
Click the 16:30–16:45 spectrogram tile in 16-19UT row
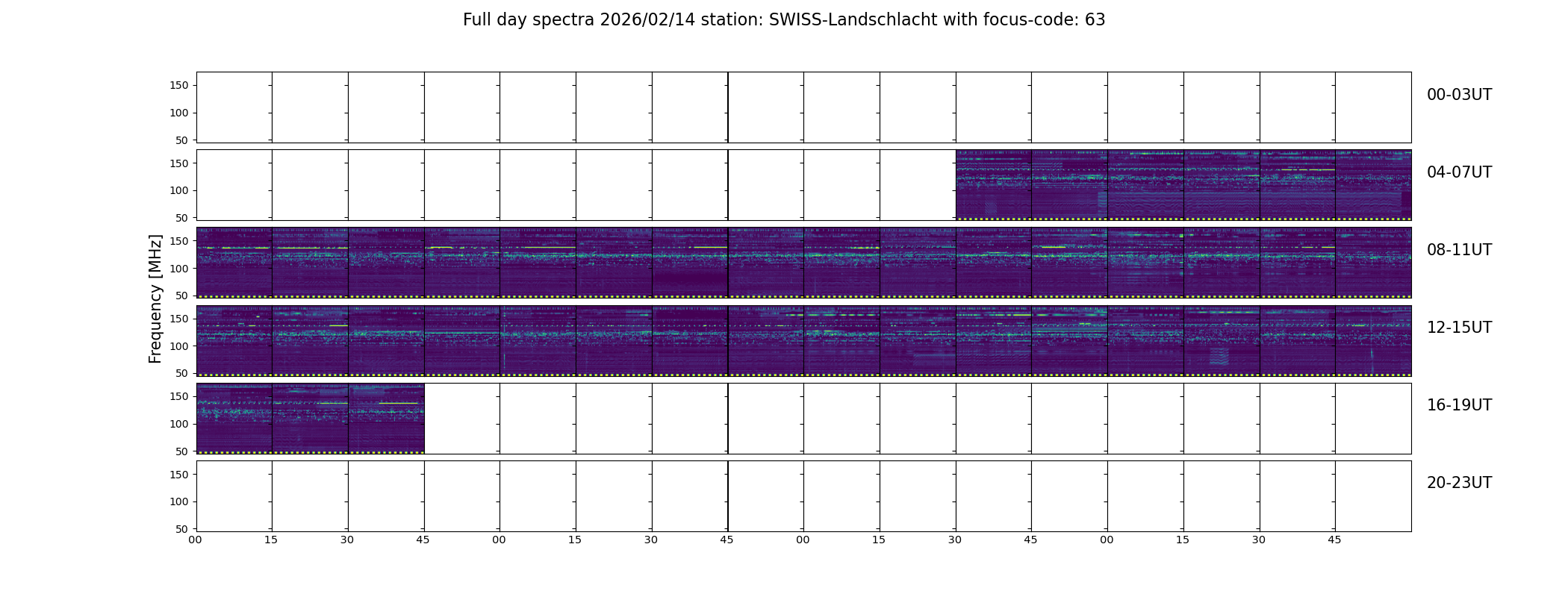pyautogui.click(x=386, y=419)
